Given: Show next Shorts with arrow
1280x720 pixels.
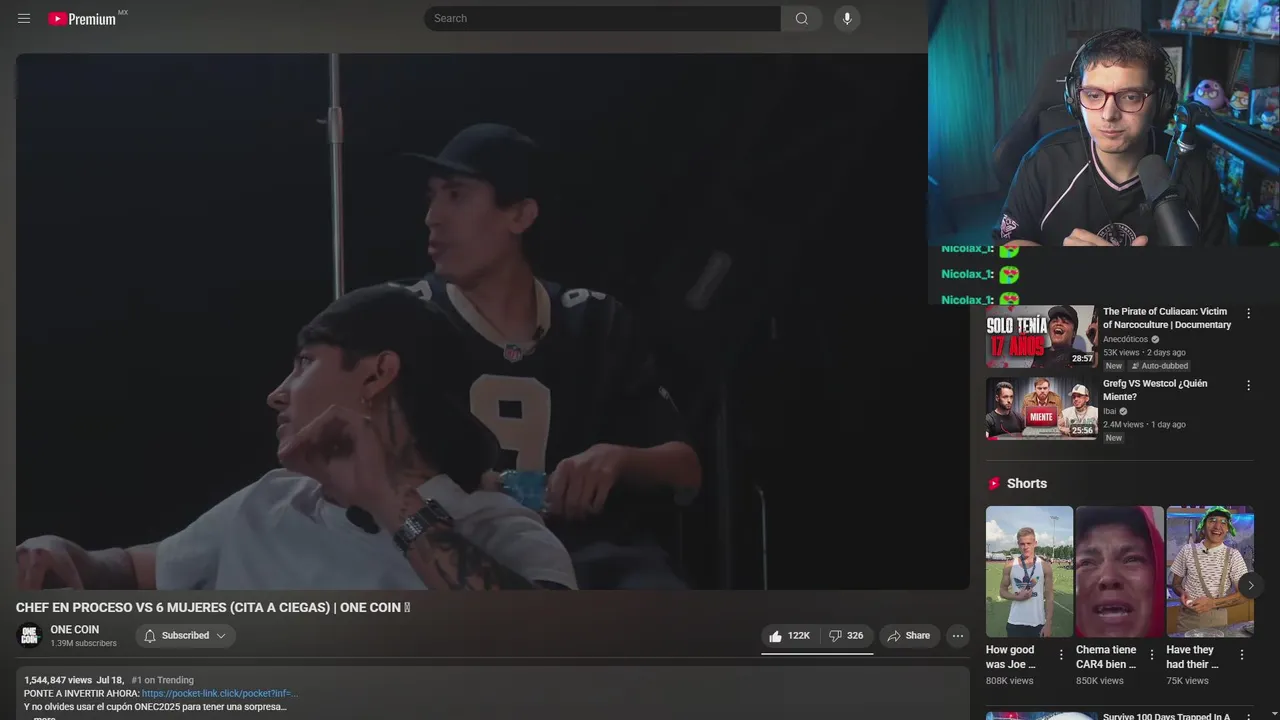Looking at the screenshot, I should (x=1250, y=585).
